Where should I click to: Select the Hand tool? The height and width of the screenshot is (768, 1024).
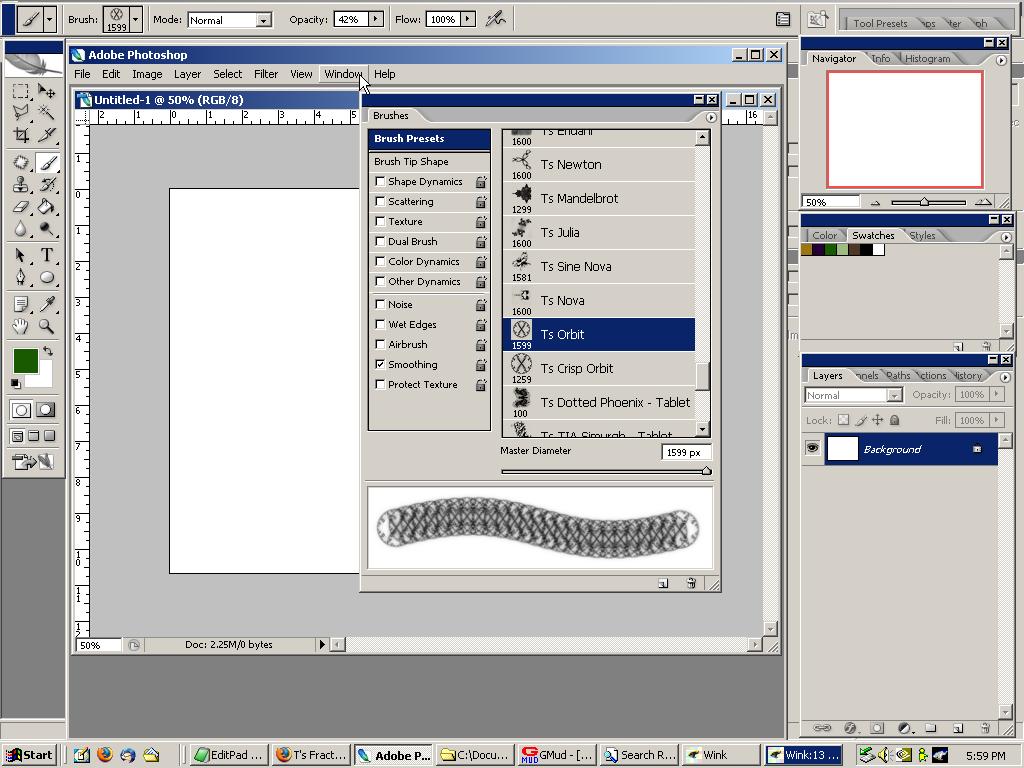tap(20, 326)
